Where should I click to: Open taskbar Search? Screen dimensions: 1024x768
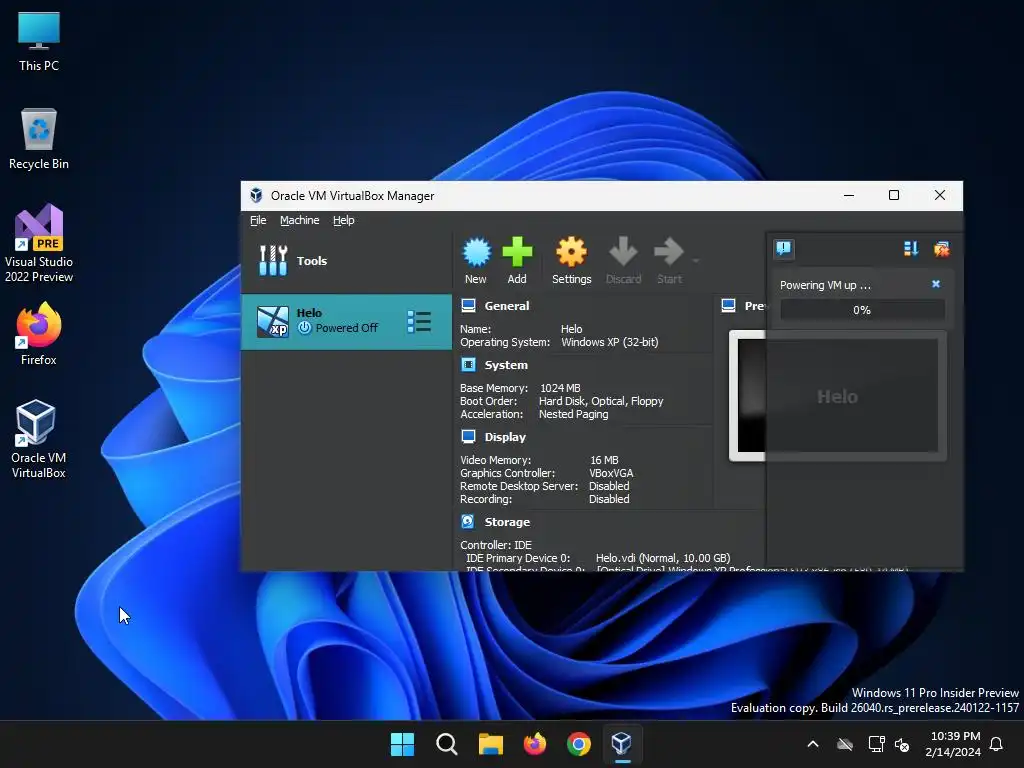[x=447, y=744]
